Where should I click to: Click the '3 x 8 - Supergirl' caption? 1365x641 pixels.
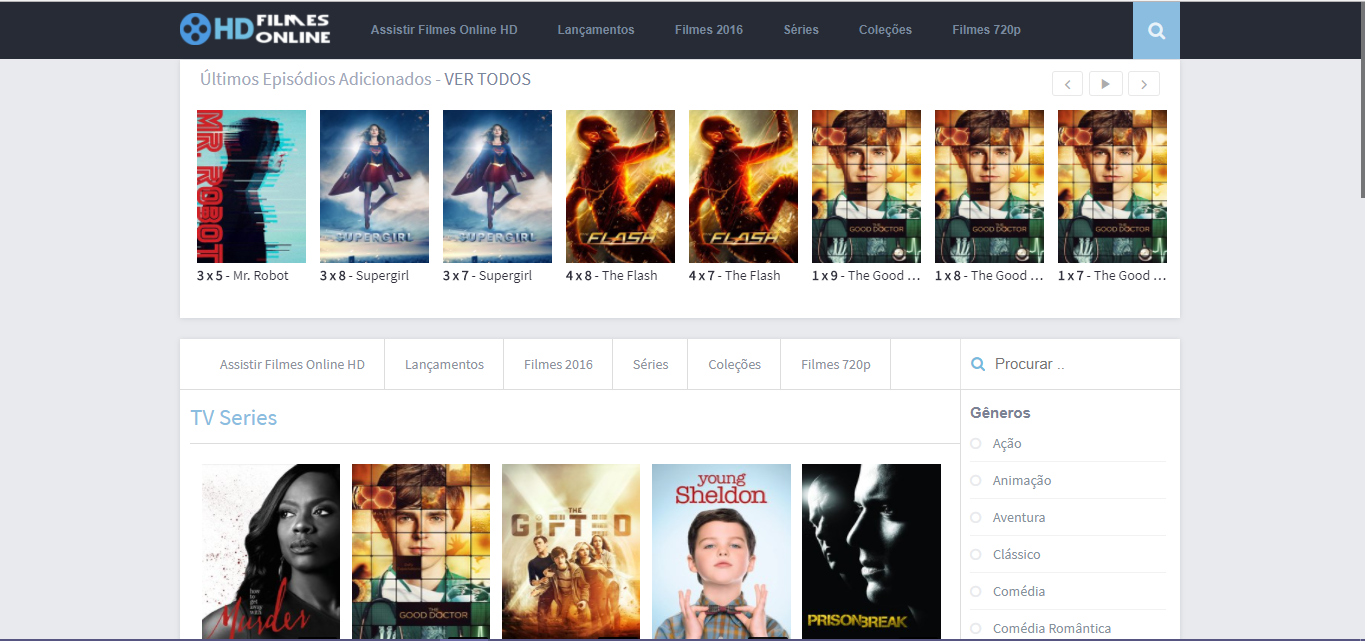(x=365, y=275)
